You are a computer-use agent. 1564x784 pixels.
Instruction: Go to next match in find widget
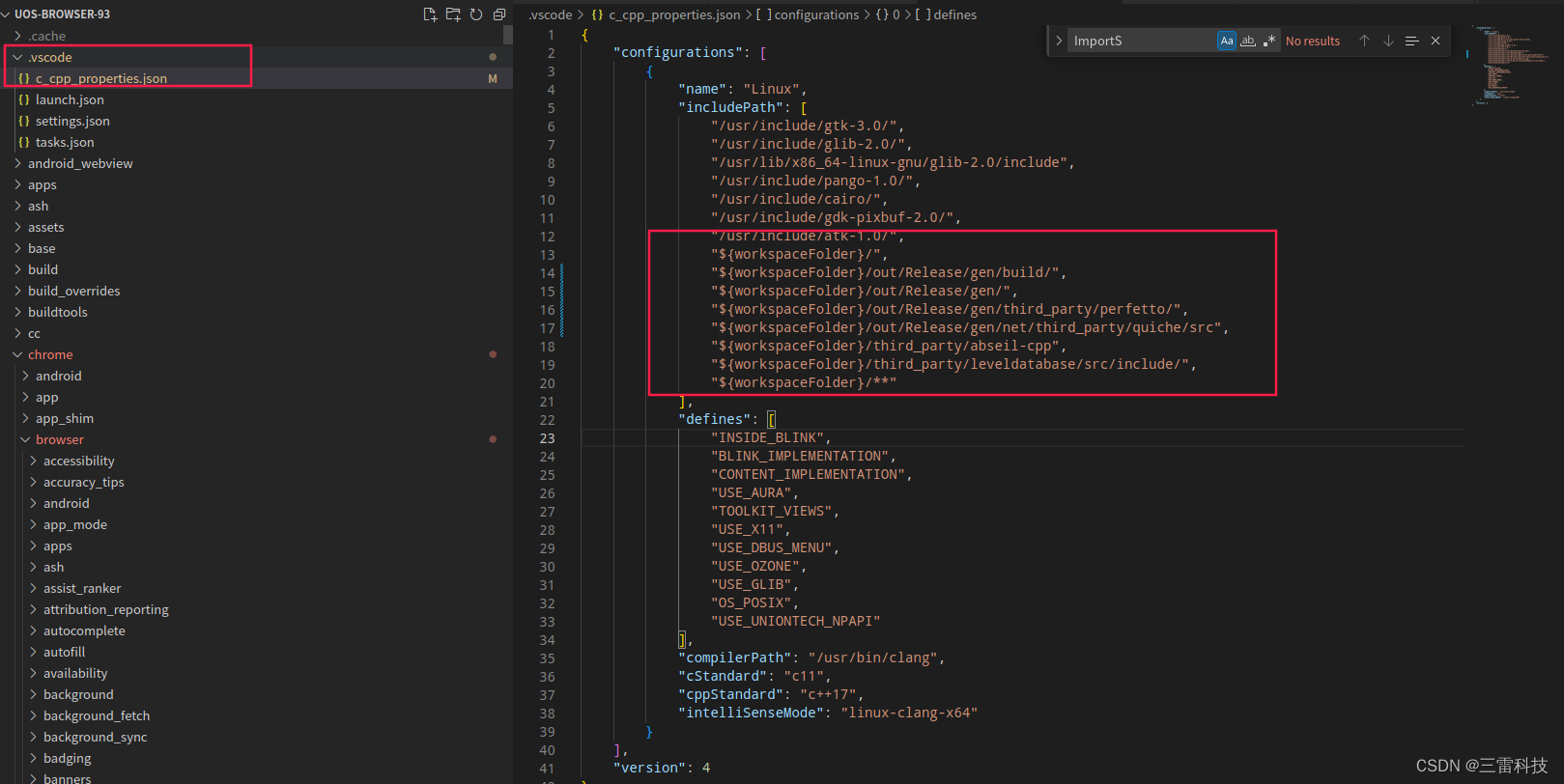[1388, 41]
